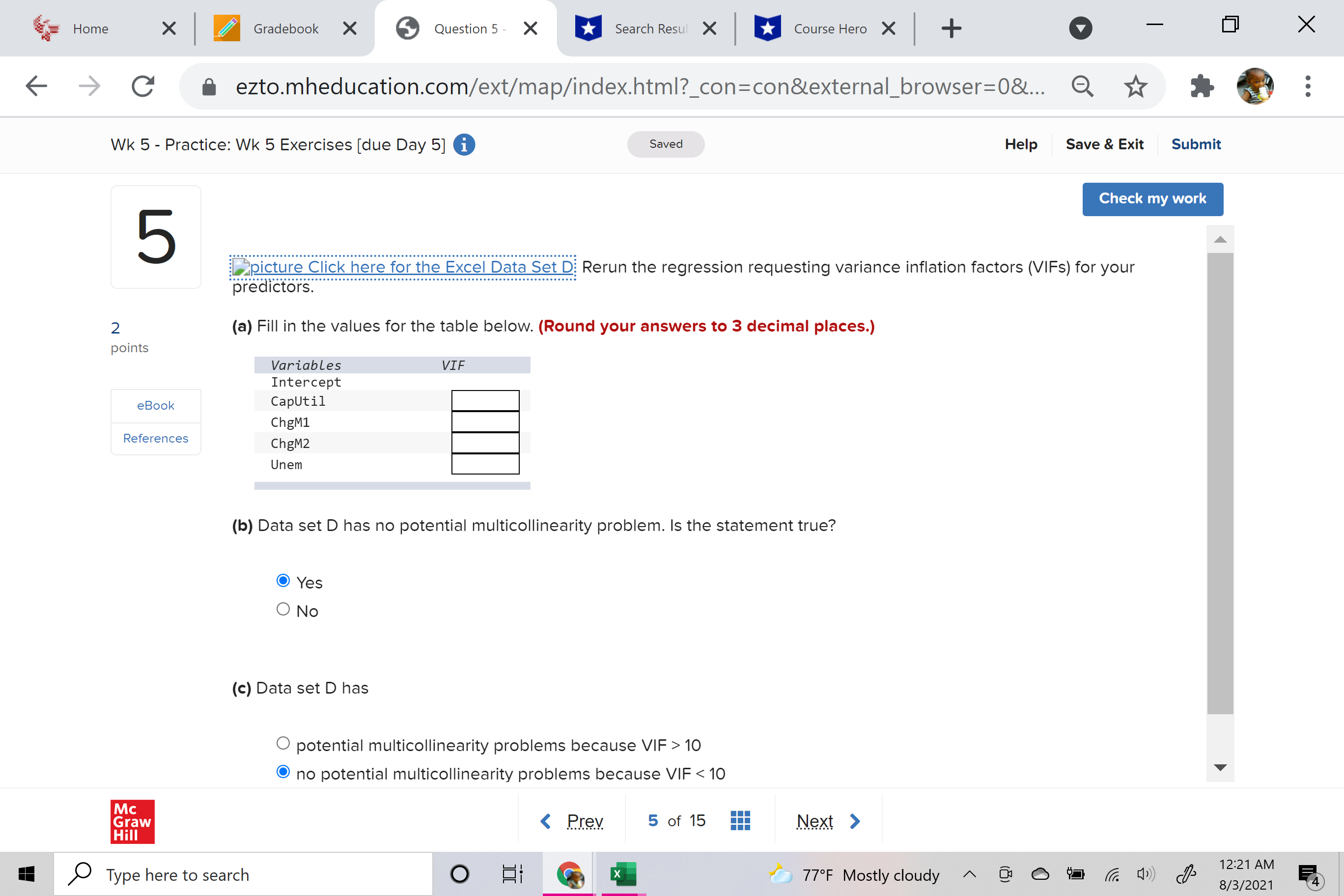Click the Windows Start button
1344x896 pixels.
pyautogui.click(x=26, y=874)
